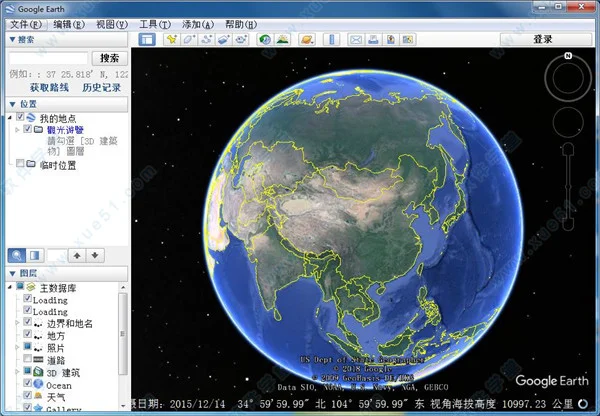Select the Add Path tool
Viewport: 600px width, 416px height.
click(x=207, y=39)
